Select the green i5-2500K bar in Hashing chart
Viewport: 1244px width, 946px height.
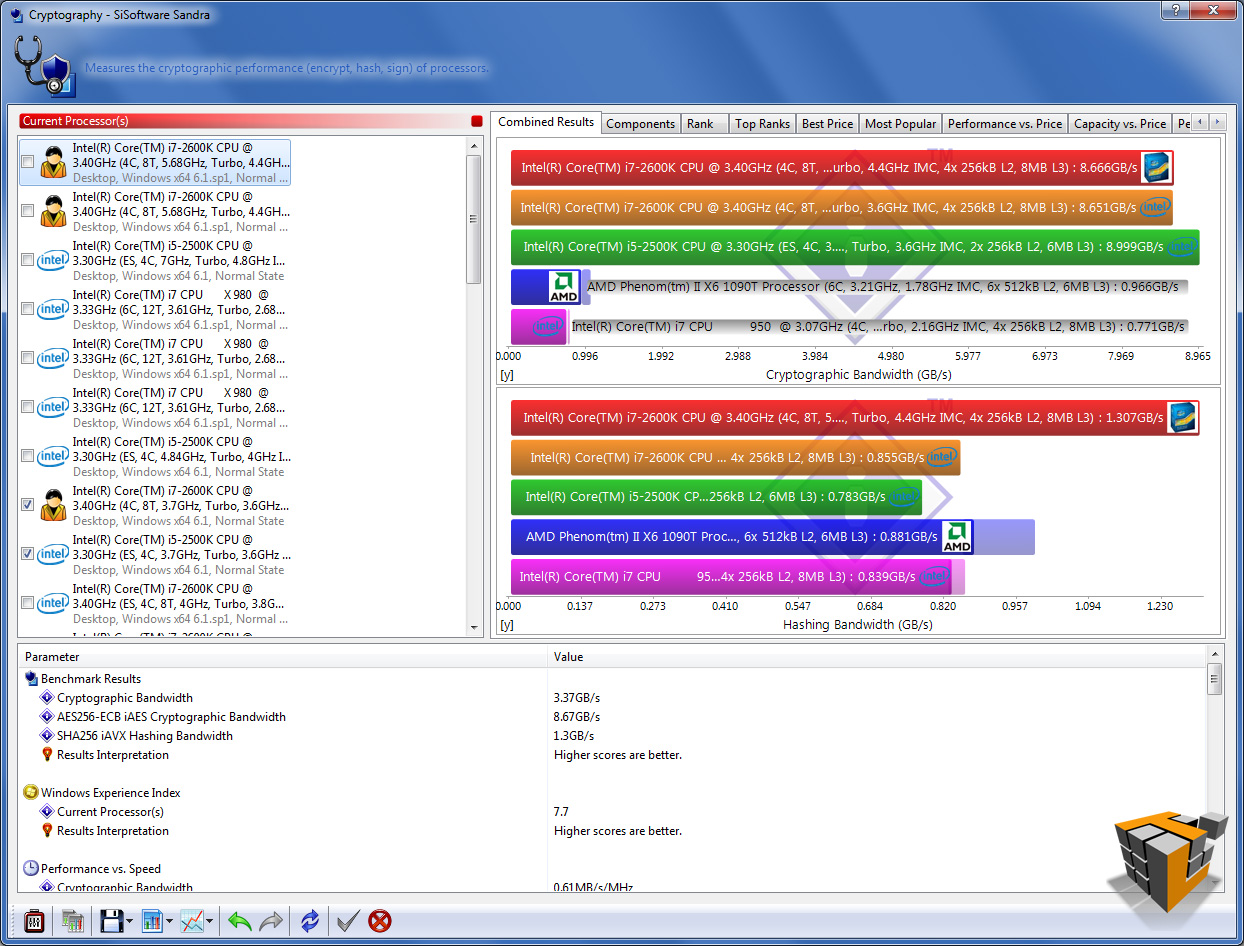pyautogui.click(x=716, y=497)
